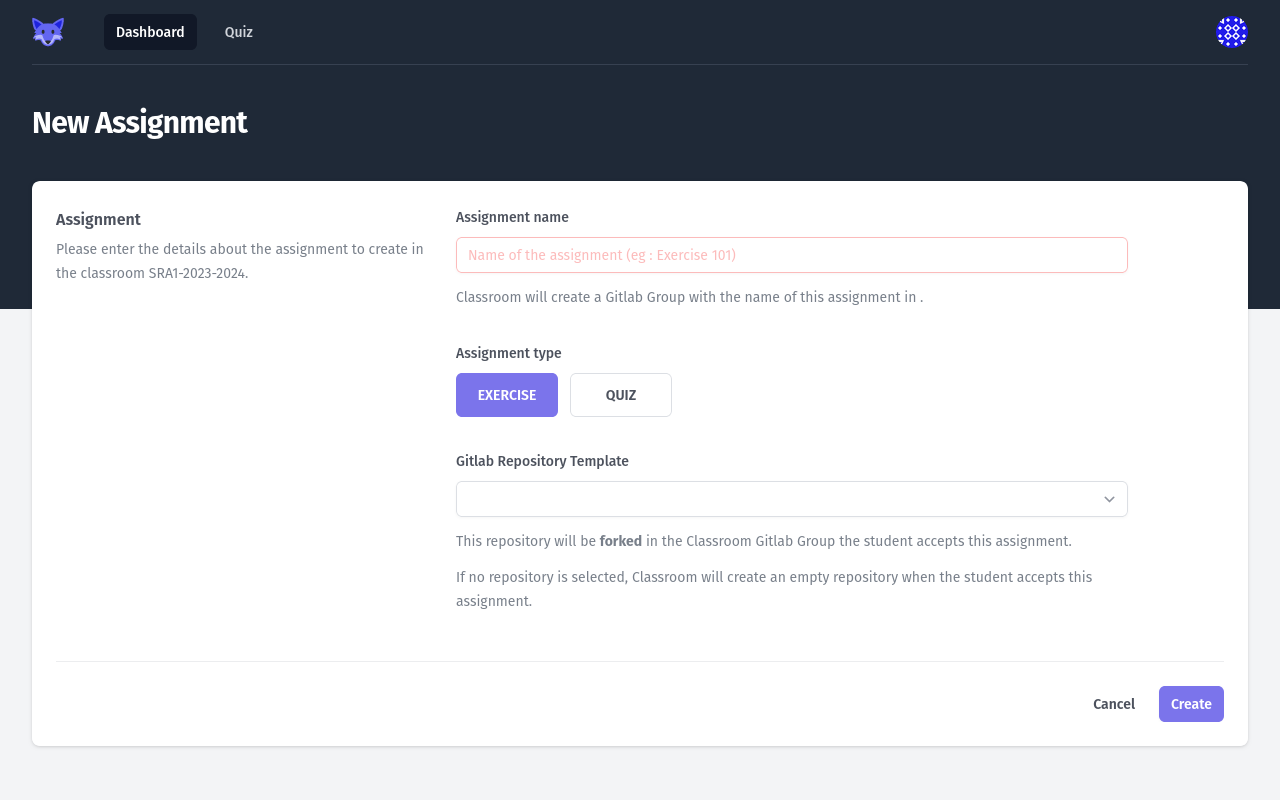Click the Assignment section heading
Viewport: 1280px width, 800px height.
pyautogui.click(x=98, y=219)
